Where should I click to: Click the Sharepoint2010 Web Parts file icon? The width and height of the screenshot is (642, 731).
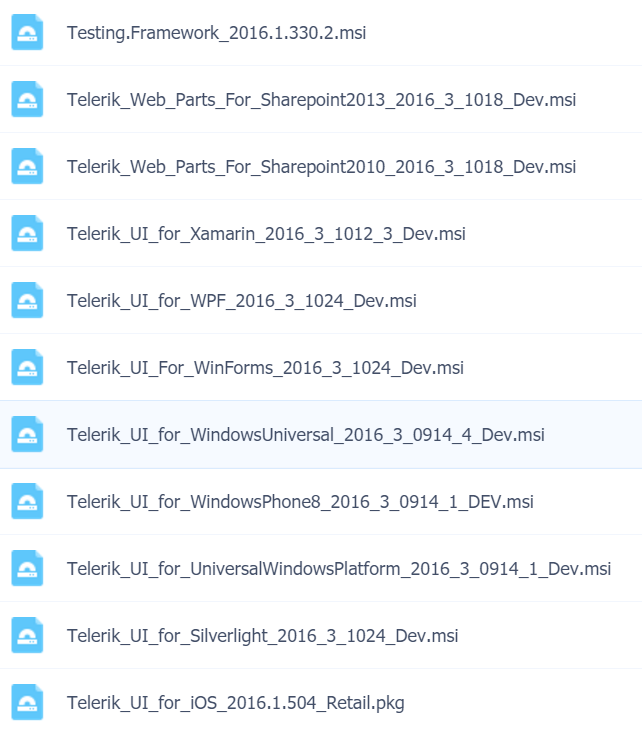point(27,166)
